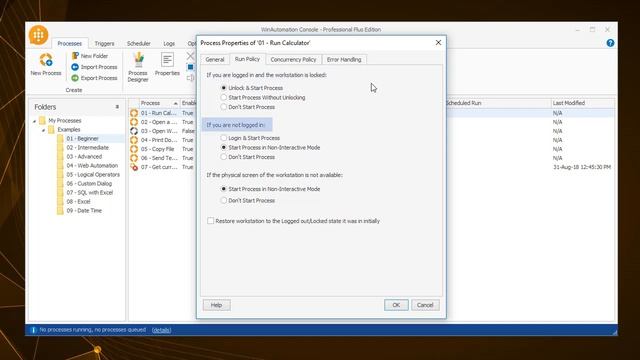
Task: Select the '01 - Beginner' folder
Action: (x=82, y=138)
